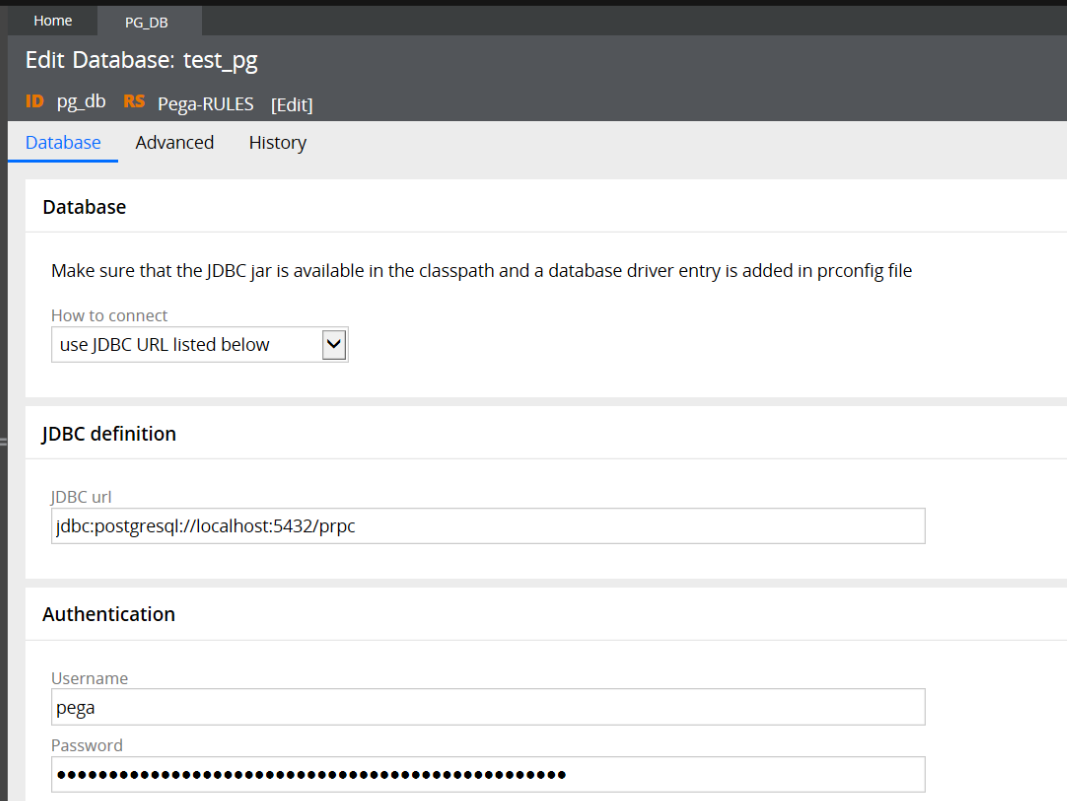Viewport: 1067px width, 801px height.
Task: Click the pg_db identifier text
Action: click(81, 102)
